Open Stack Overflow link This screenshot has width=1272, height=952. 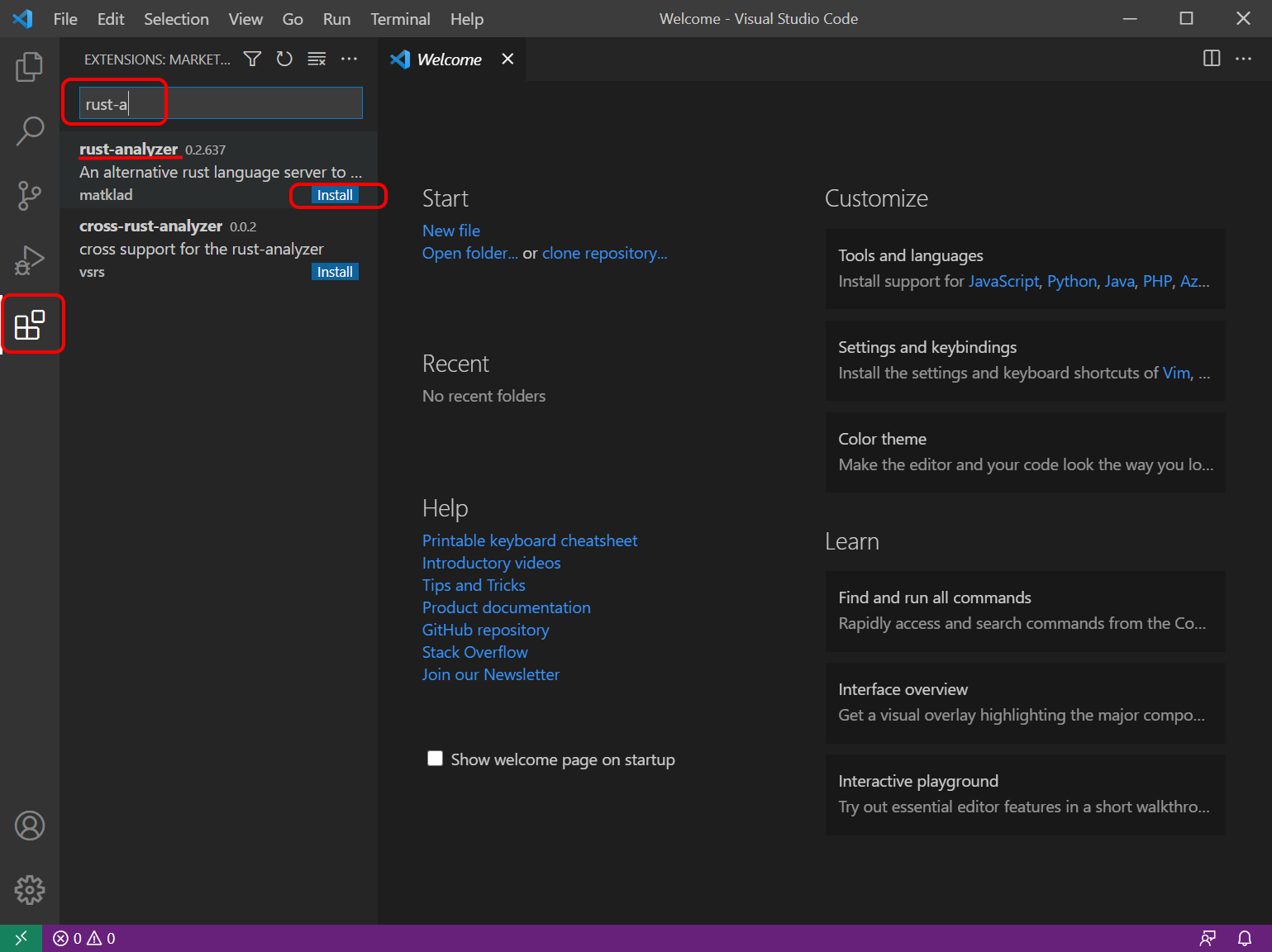tap(474, 652)
